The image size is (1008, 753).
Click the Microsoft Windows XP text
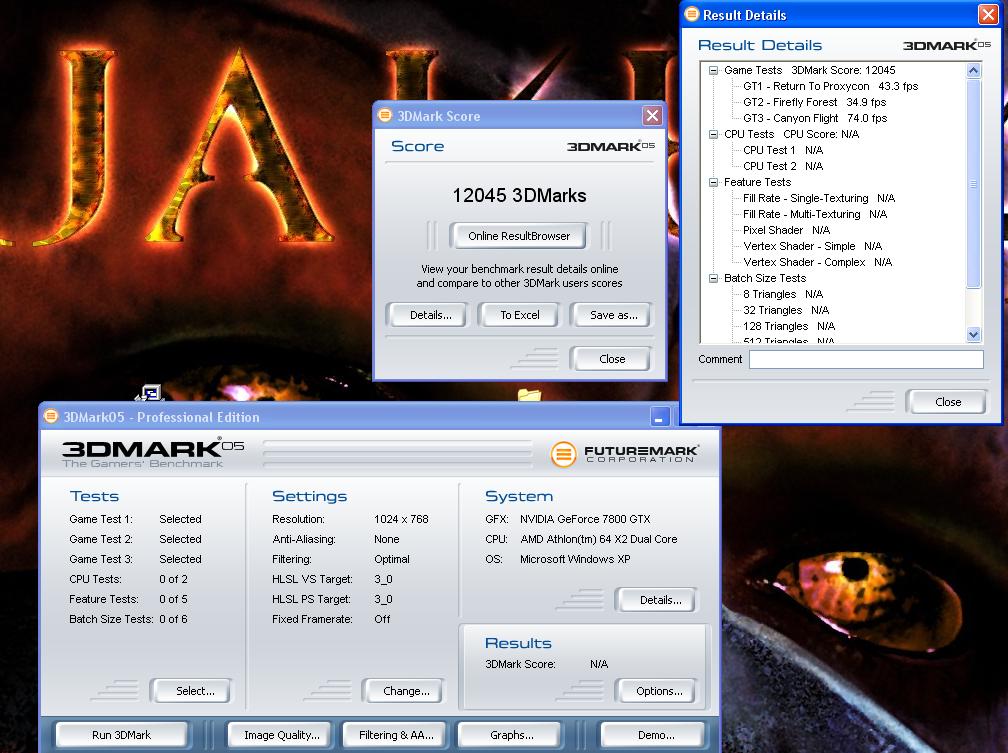[x=575, y=559]
